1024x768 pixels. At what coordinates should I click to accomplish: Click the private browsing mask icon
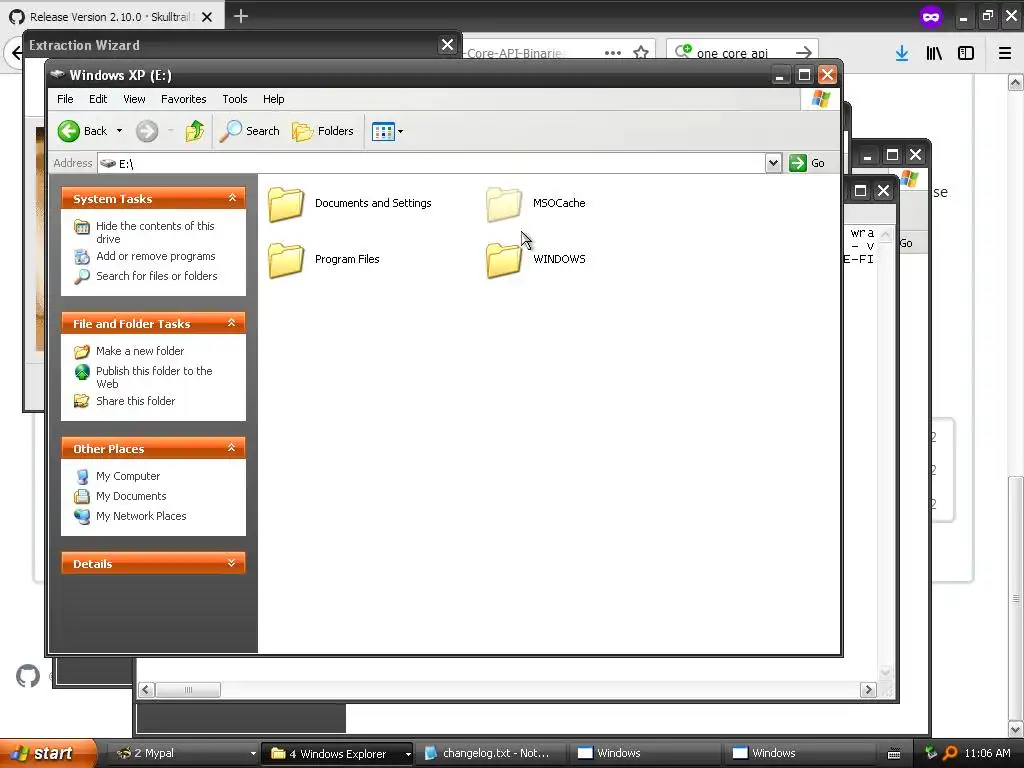click(x=931, y=17)
